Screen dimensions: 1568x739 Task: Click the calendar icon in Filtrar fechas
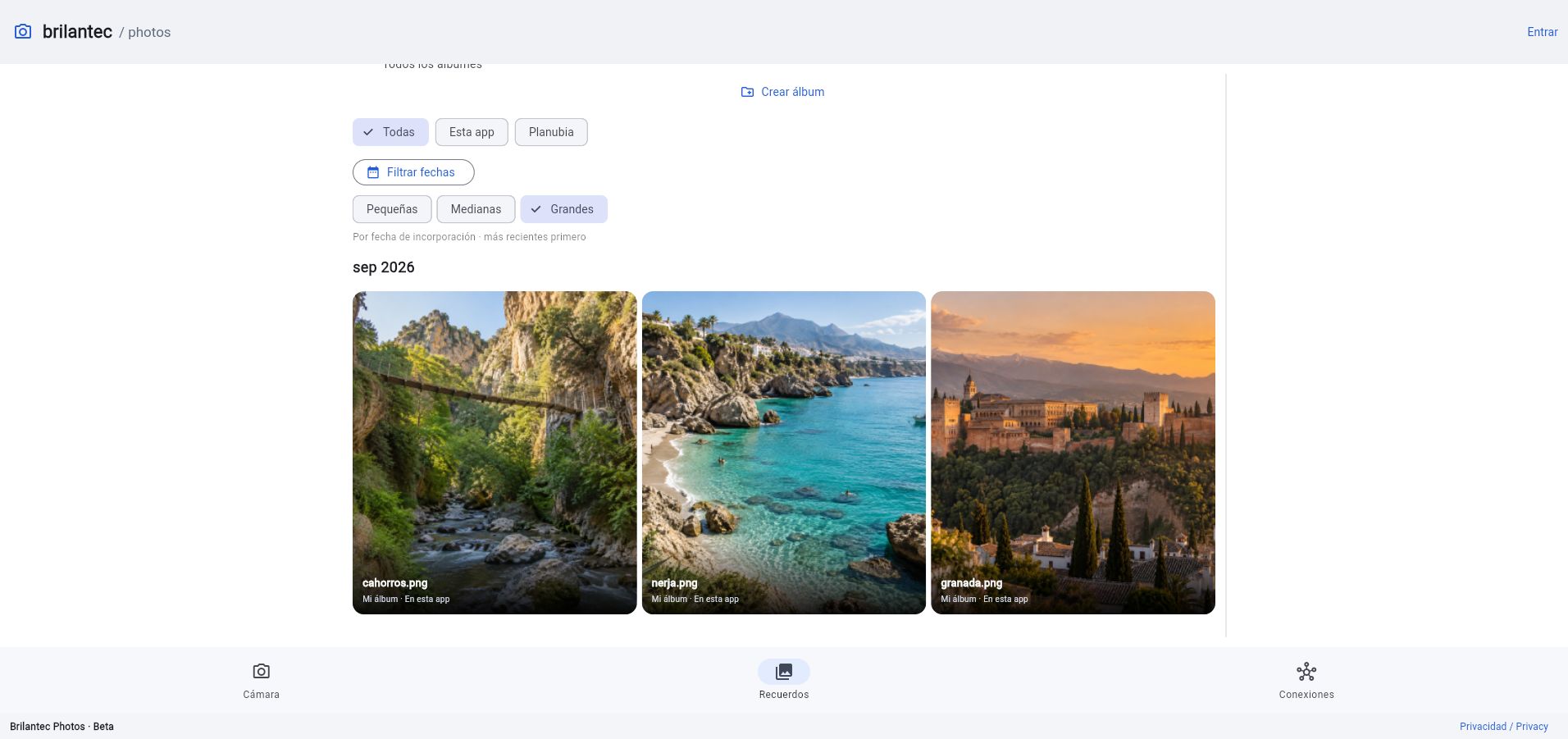(373, 172)
